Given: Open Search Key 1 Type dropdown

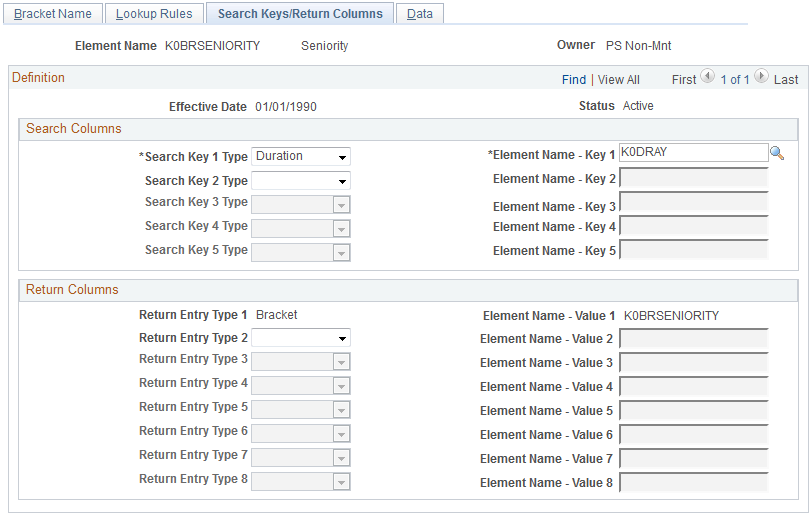Looking at the screenshot, I should (x=300, y=156).
